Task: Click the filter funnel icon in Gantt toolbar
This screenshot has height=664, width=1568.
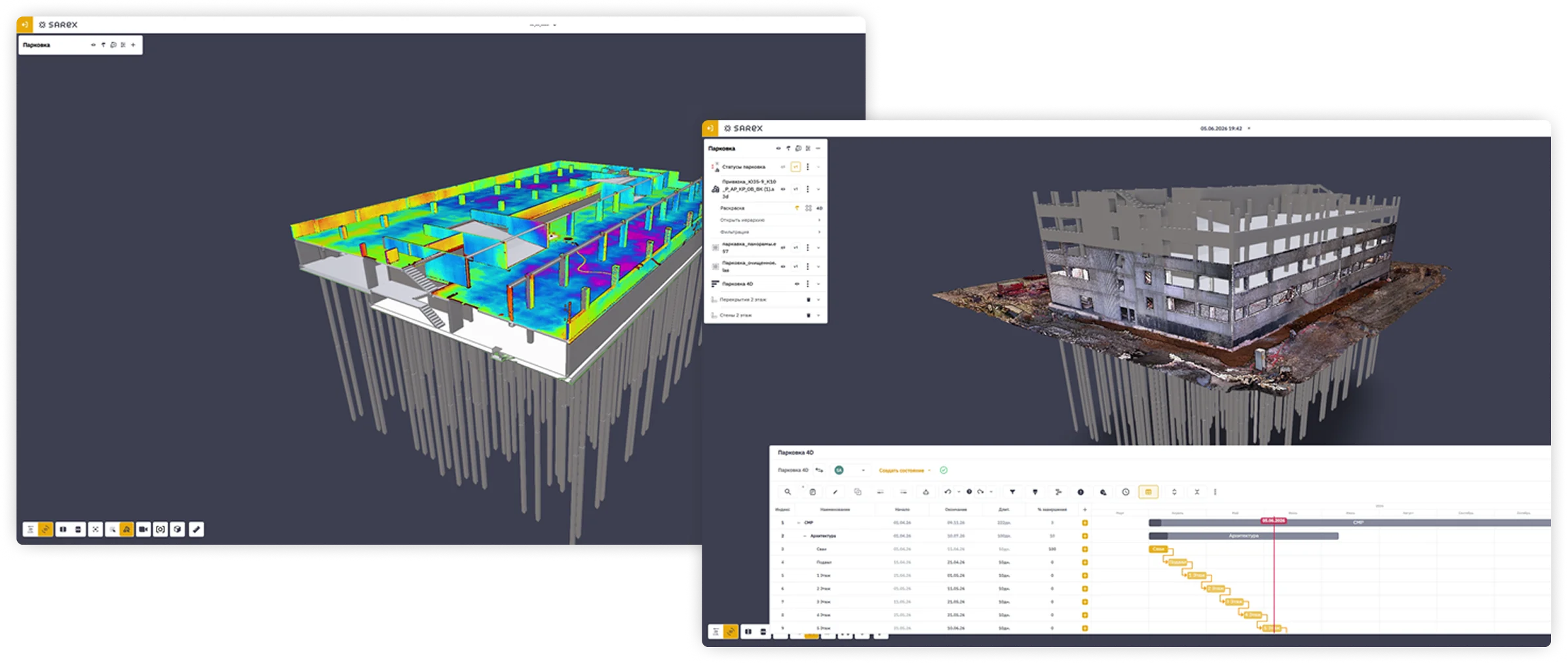Action: [x=1012, y=492]
